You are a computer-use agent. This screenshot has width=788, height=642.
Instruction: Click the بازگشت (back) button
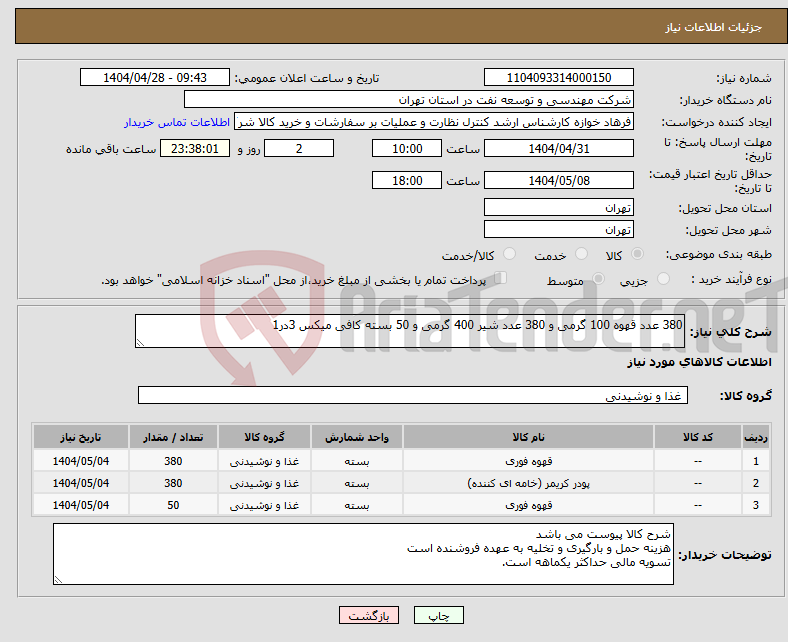pyautogui.click(x=369, y=615)
